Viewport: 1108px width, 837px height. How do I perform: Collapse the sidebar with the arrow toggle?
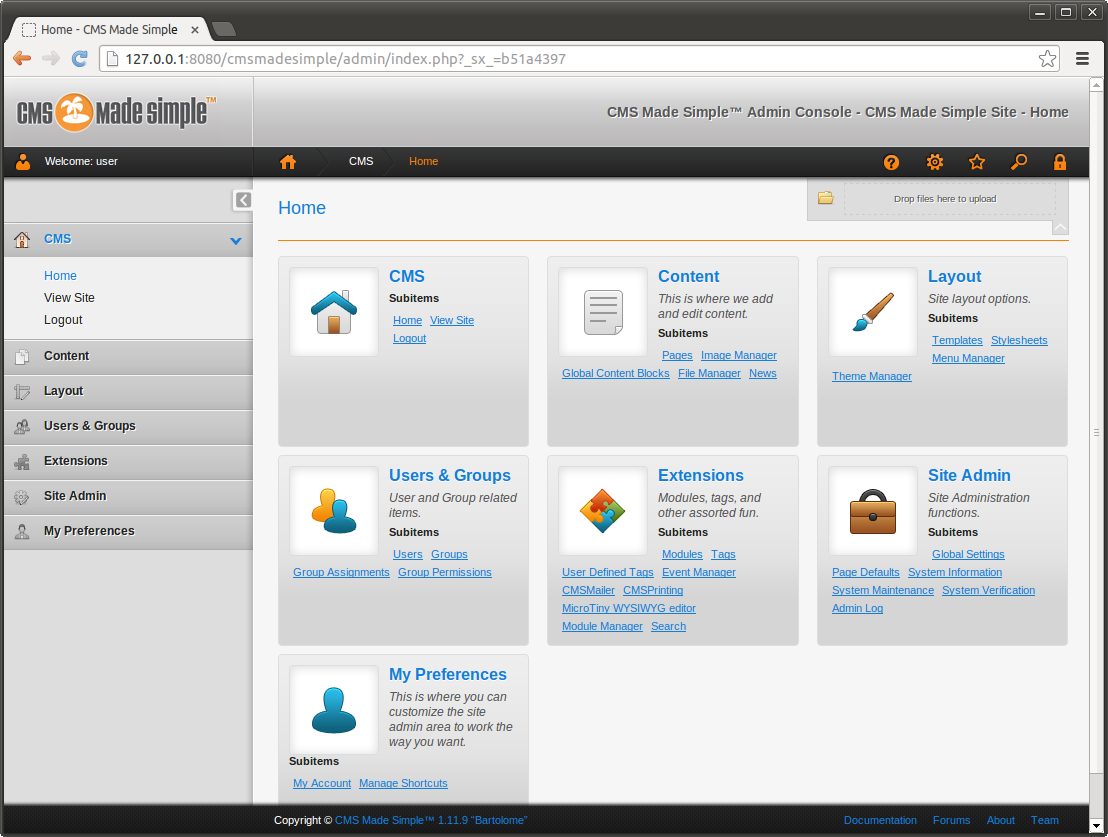tap(243, 200)
